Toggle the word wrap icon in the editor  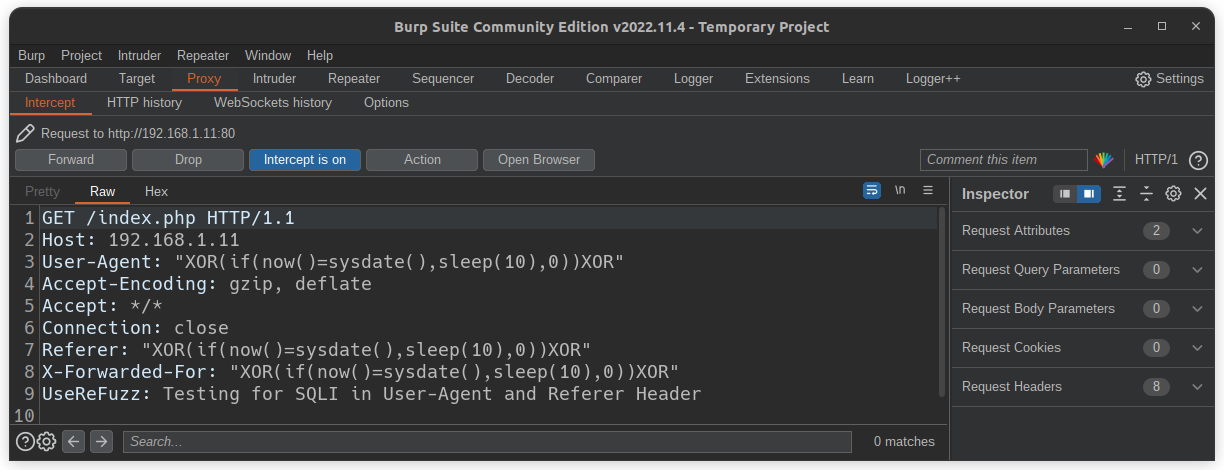pos(872,191)
